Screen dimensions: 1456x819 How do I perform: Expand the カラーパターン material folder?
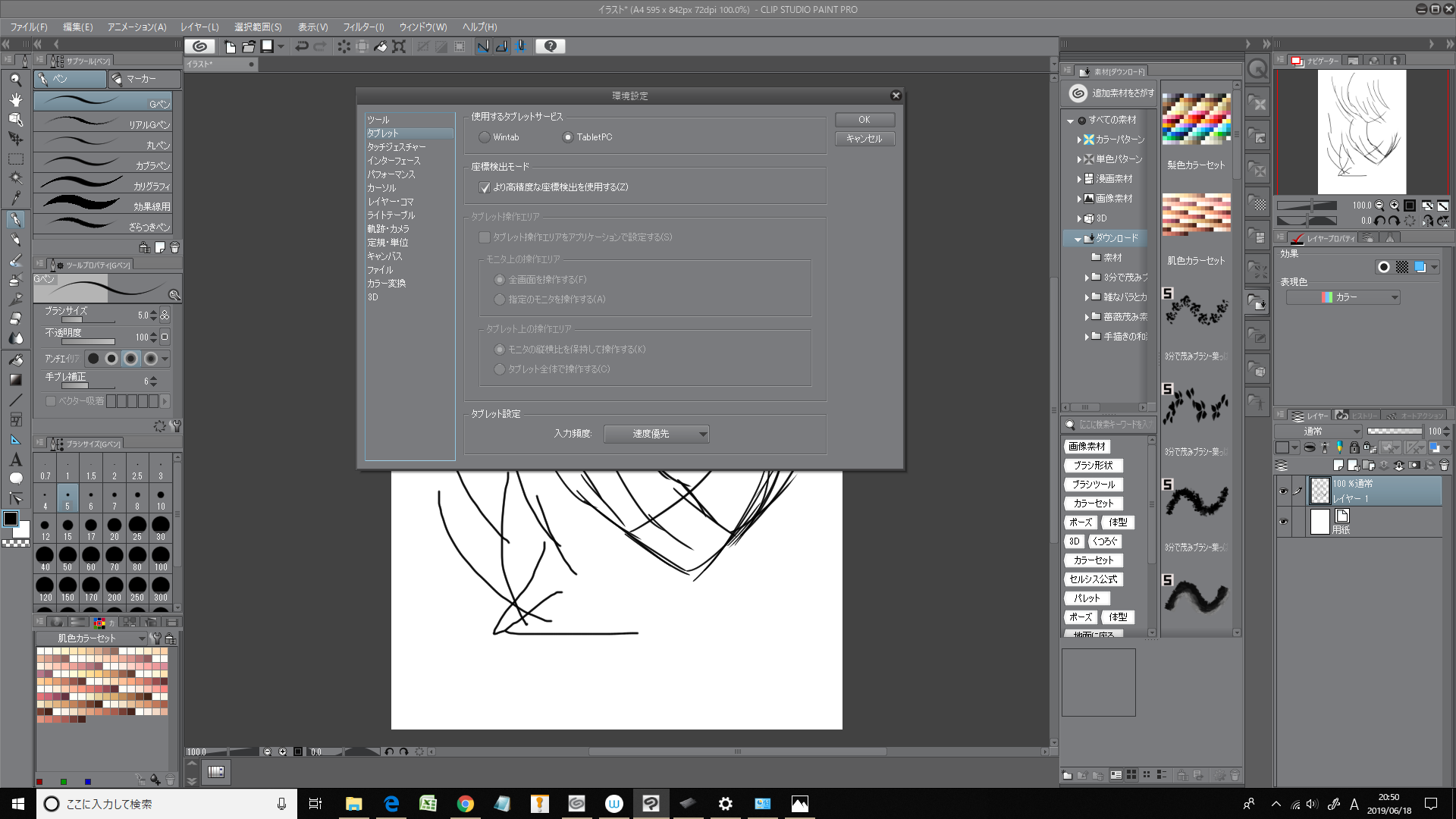1079,140
